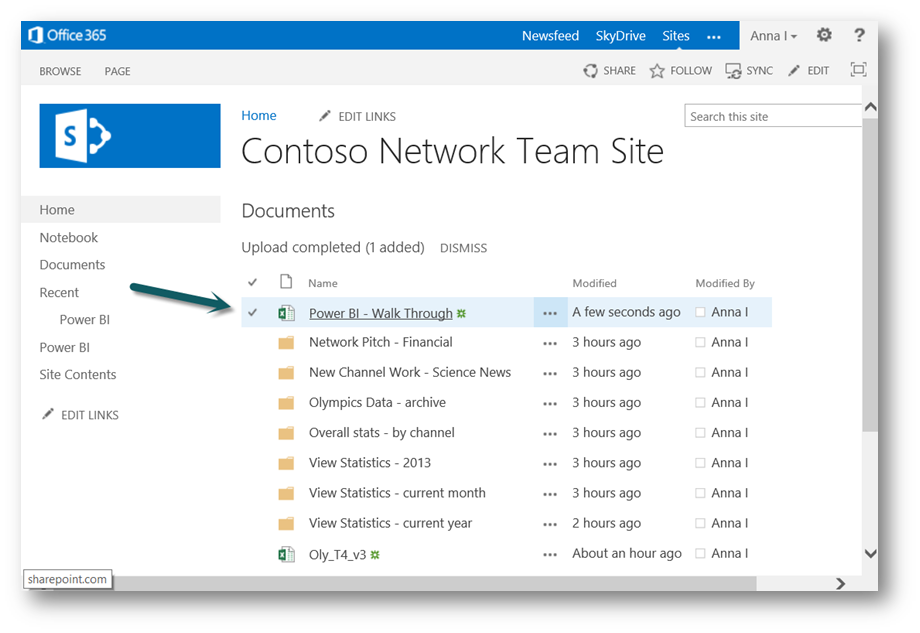Open ellipsis menu for Overall stats - by channel
Image resolution: width=920 pixels, height=633 pixels.
550,434
